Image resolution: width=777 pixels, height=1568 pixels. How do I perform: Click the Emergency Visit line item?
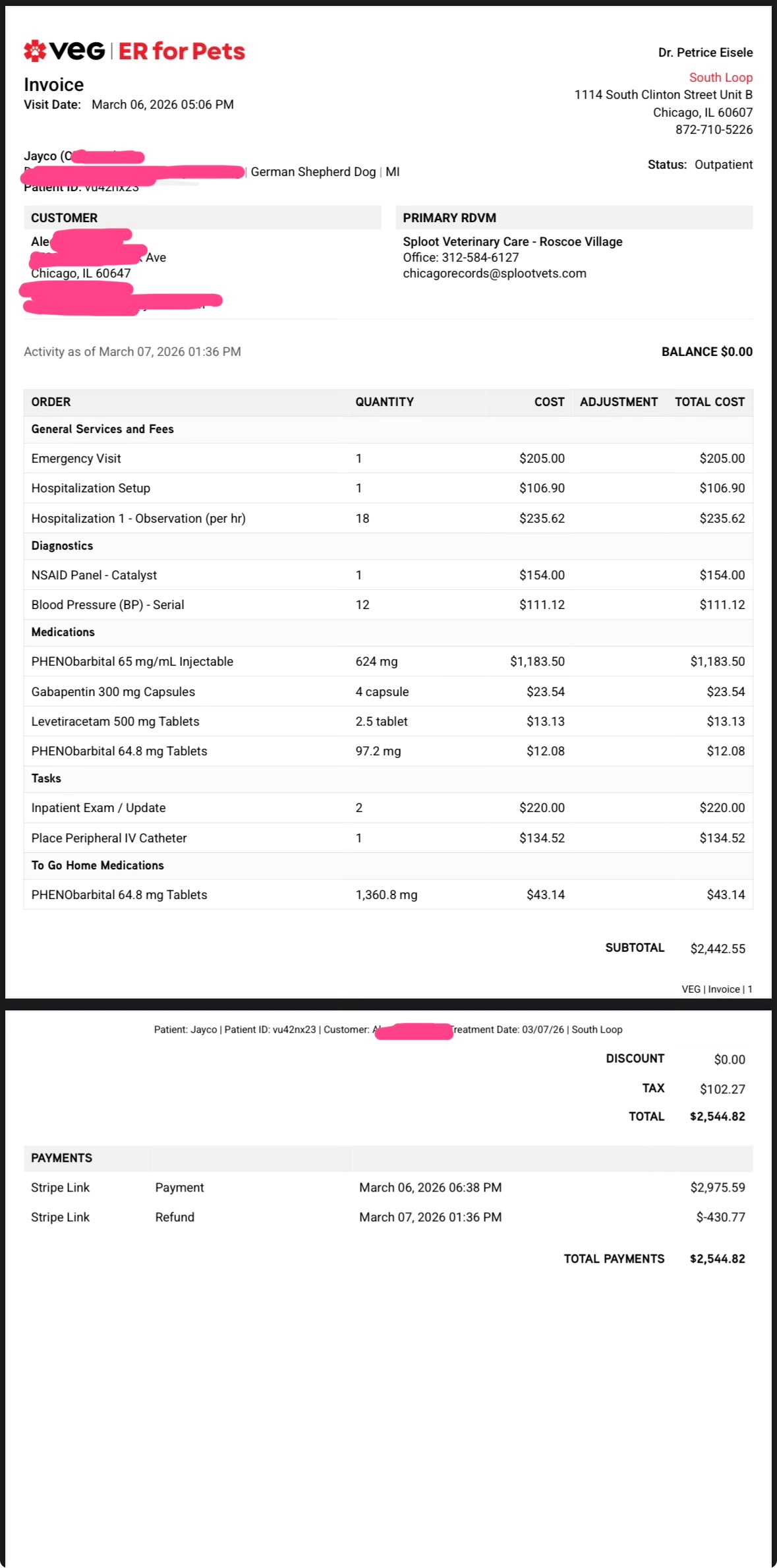point(76,459)
